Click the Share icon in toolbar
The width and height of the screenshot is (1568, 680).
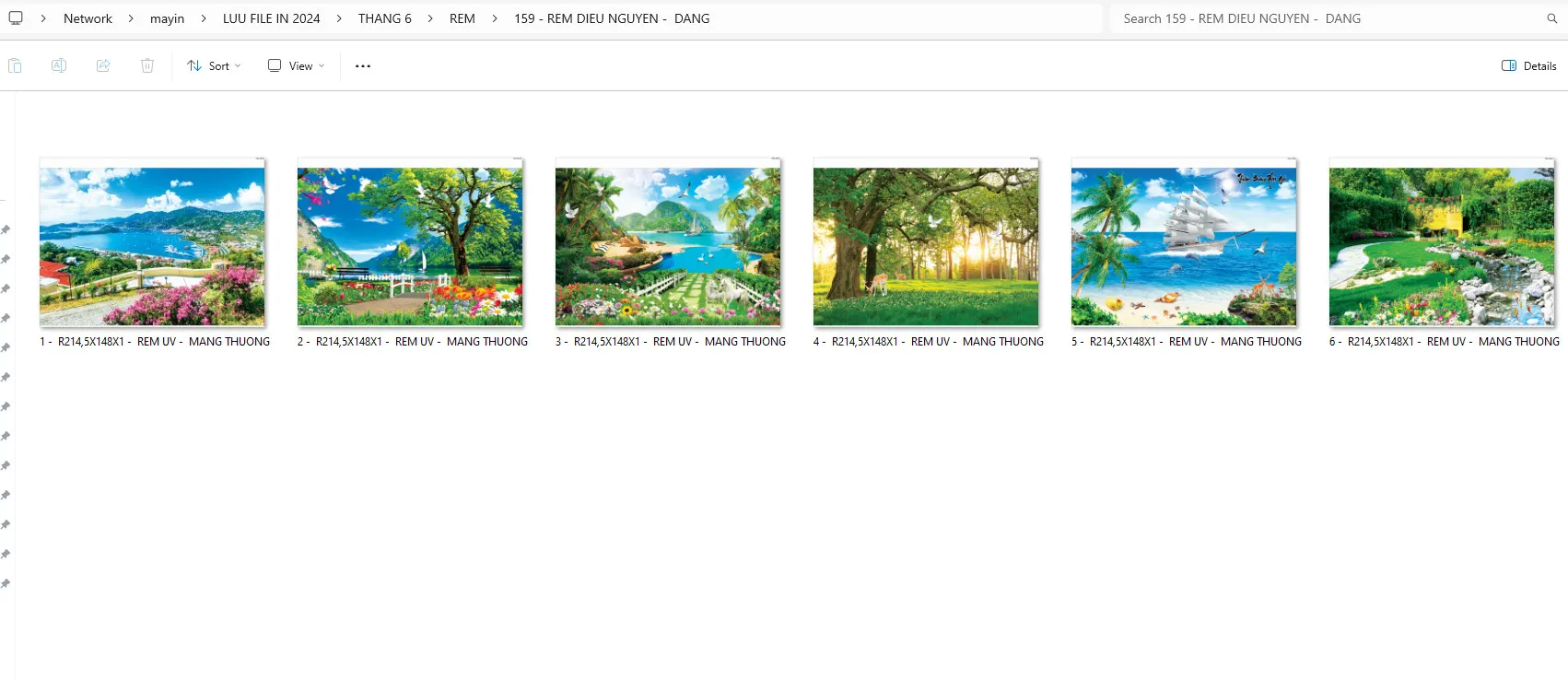coord(103,65)
